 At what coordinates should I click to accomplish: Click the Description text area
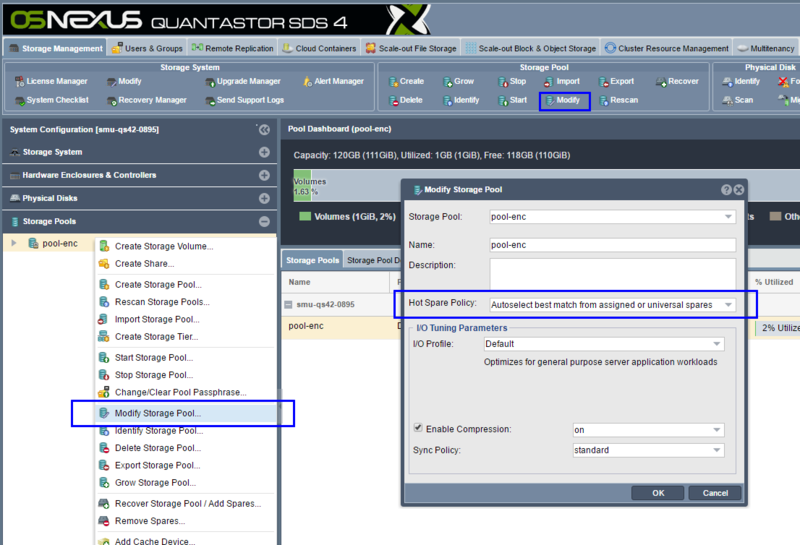pos(612,274)
